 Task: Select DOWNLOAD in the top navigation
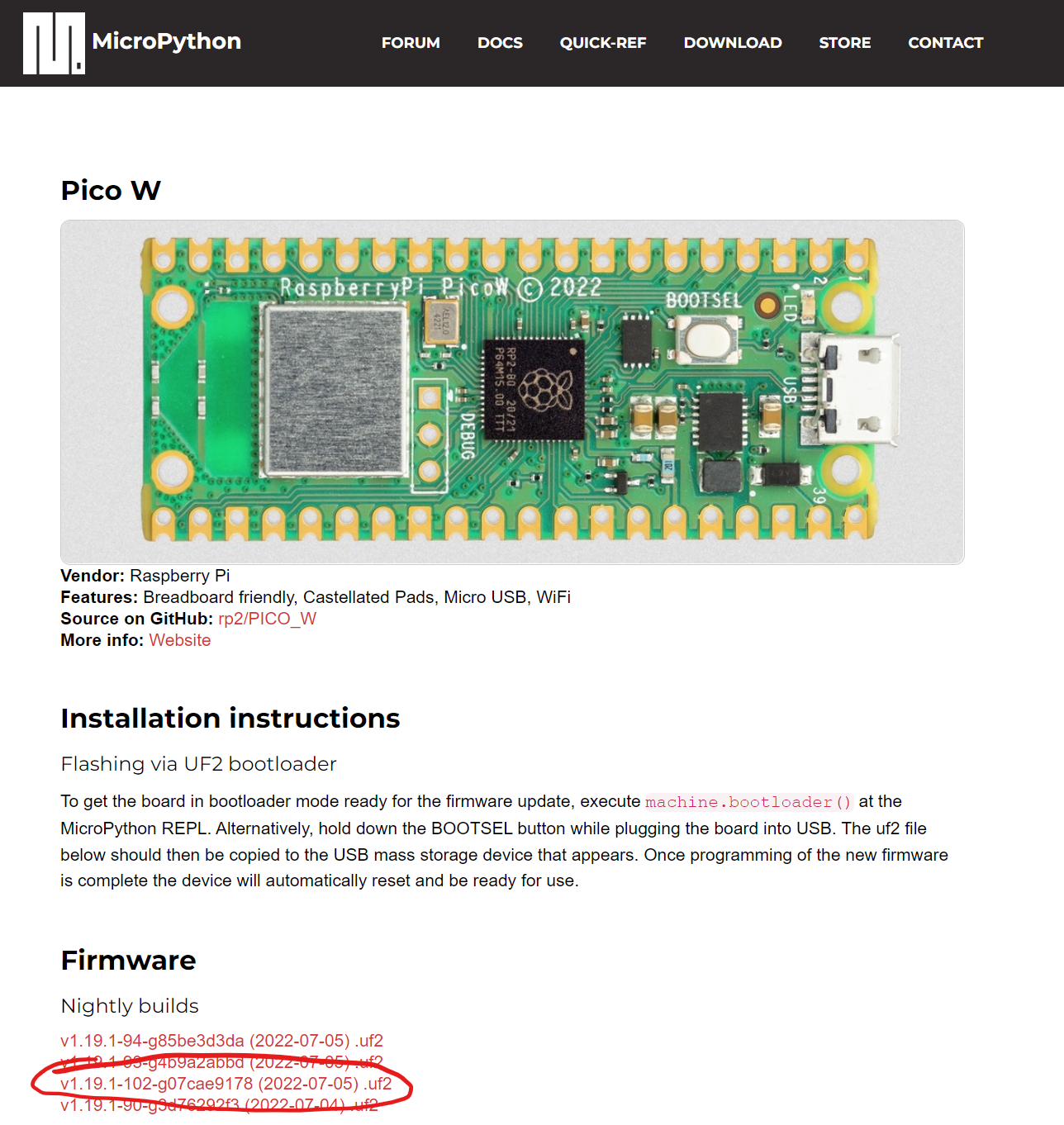[x=733, y=43]
